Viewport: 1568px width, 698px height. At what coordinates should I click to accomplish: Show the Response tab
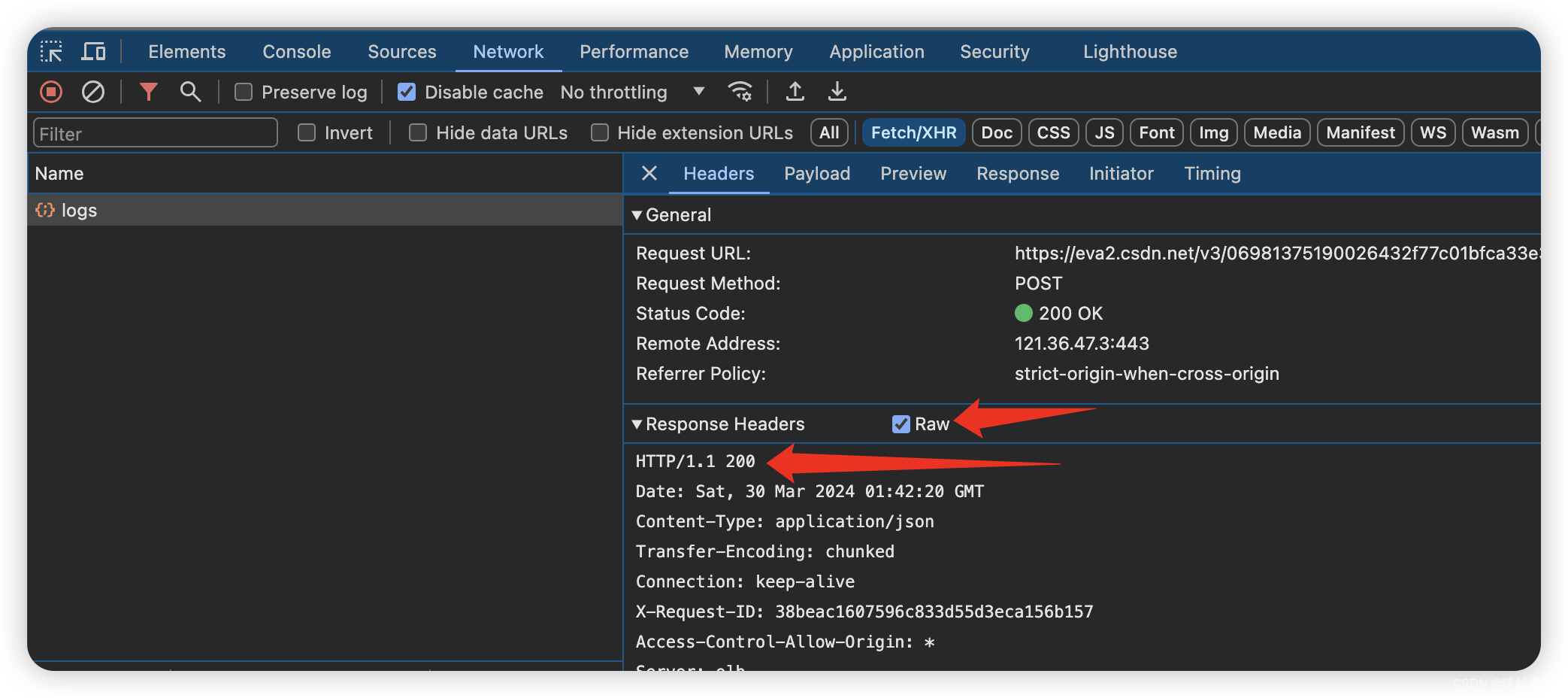pos(1018,174)
